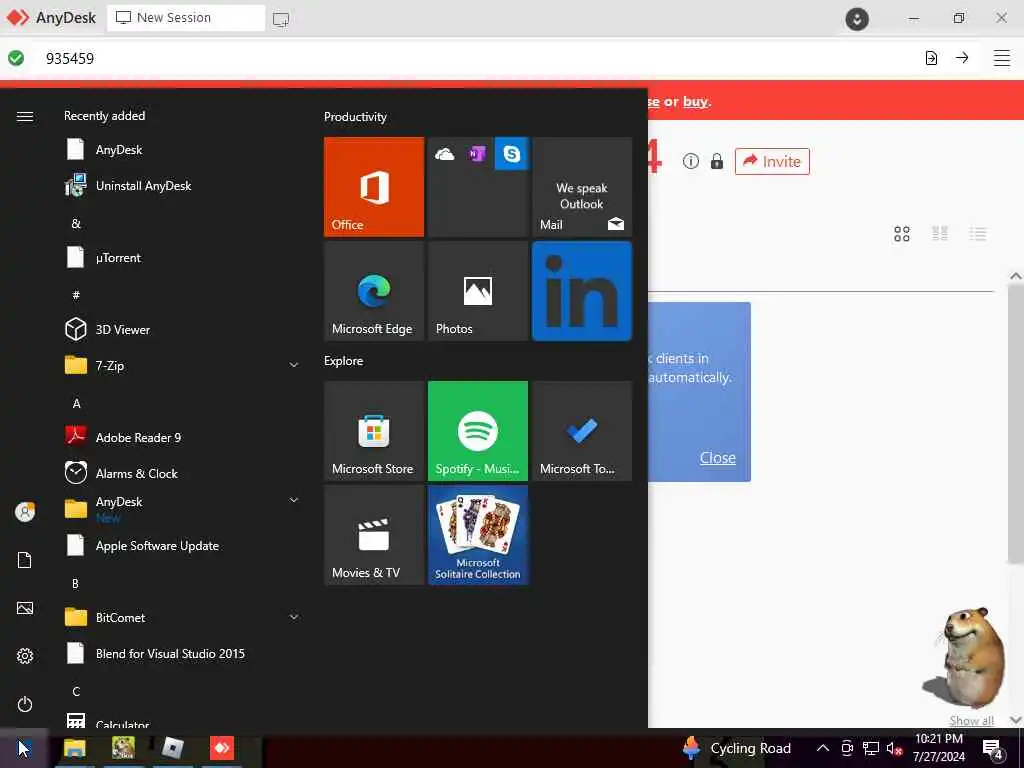The width and height of the screenshot is (1024, 768).
Task: Launch the Spotify Music tile
Action: pos(477,431)
